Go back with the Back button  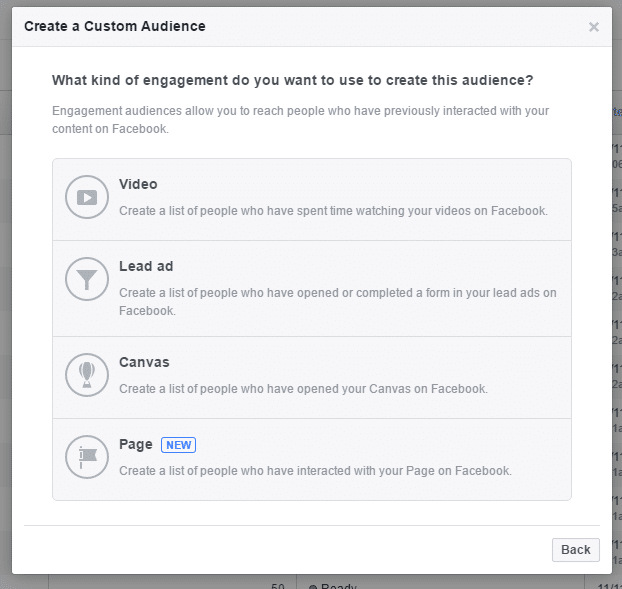point(576,550)
